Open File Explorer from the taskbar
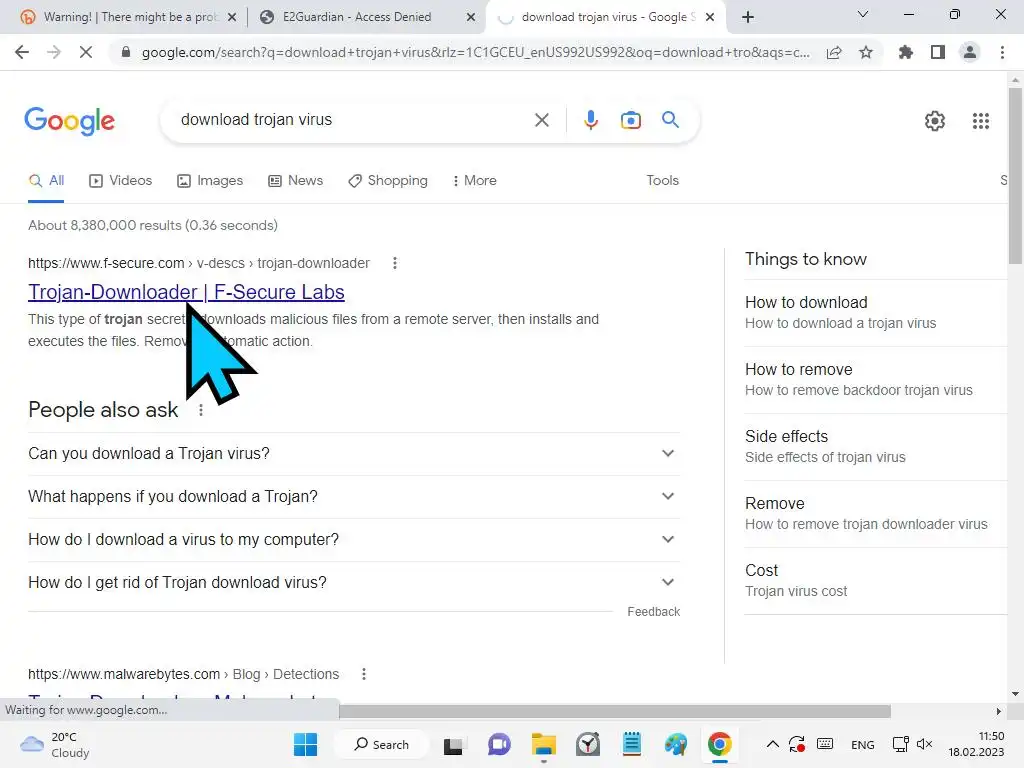 543,744
